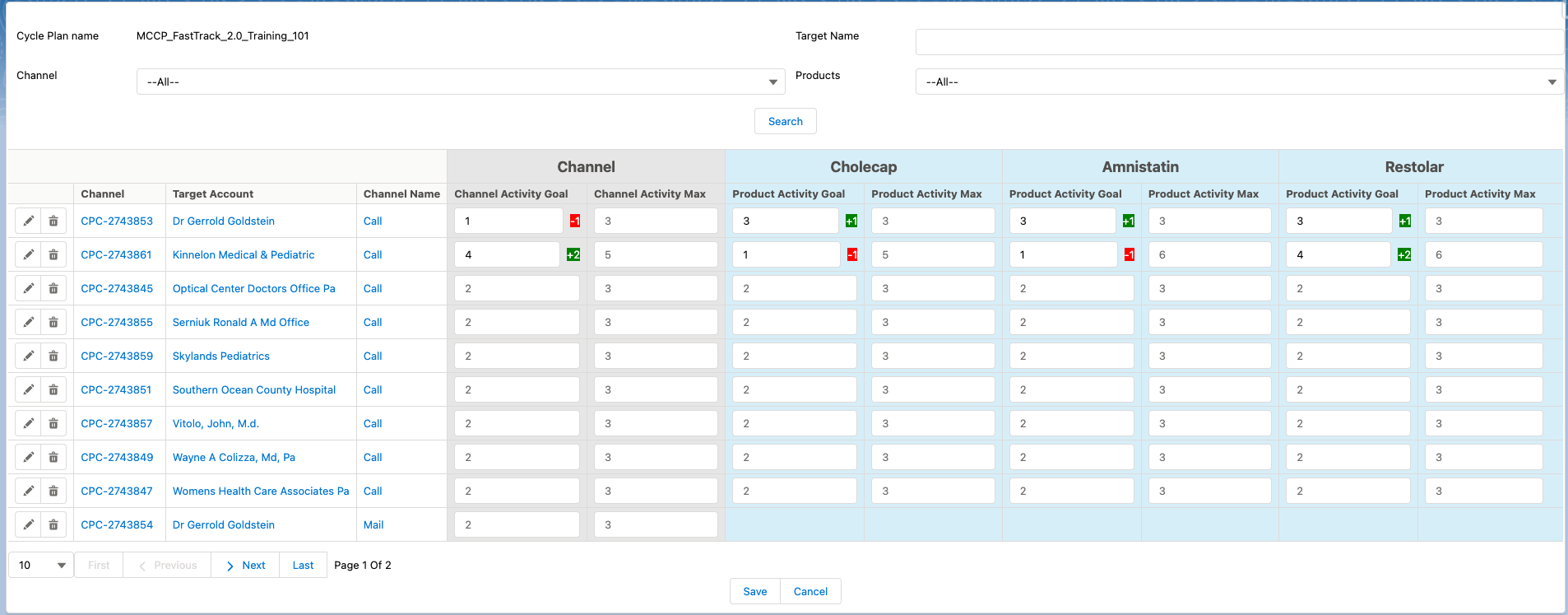Image resolution: width=1568 pixels, height=615 pixels.
Task: Click edit pencil for Dr Gerrold Goldstein Call row
Action: 28,221
